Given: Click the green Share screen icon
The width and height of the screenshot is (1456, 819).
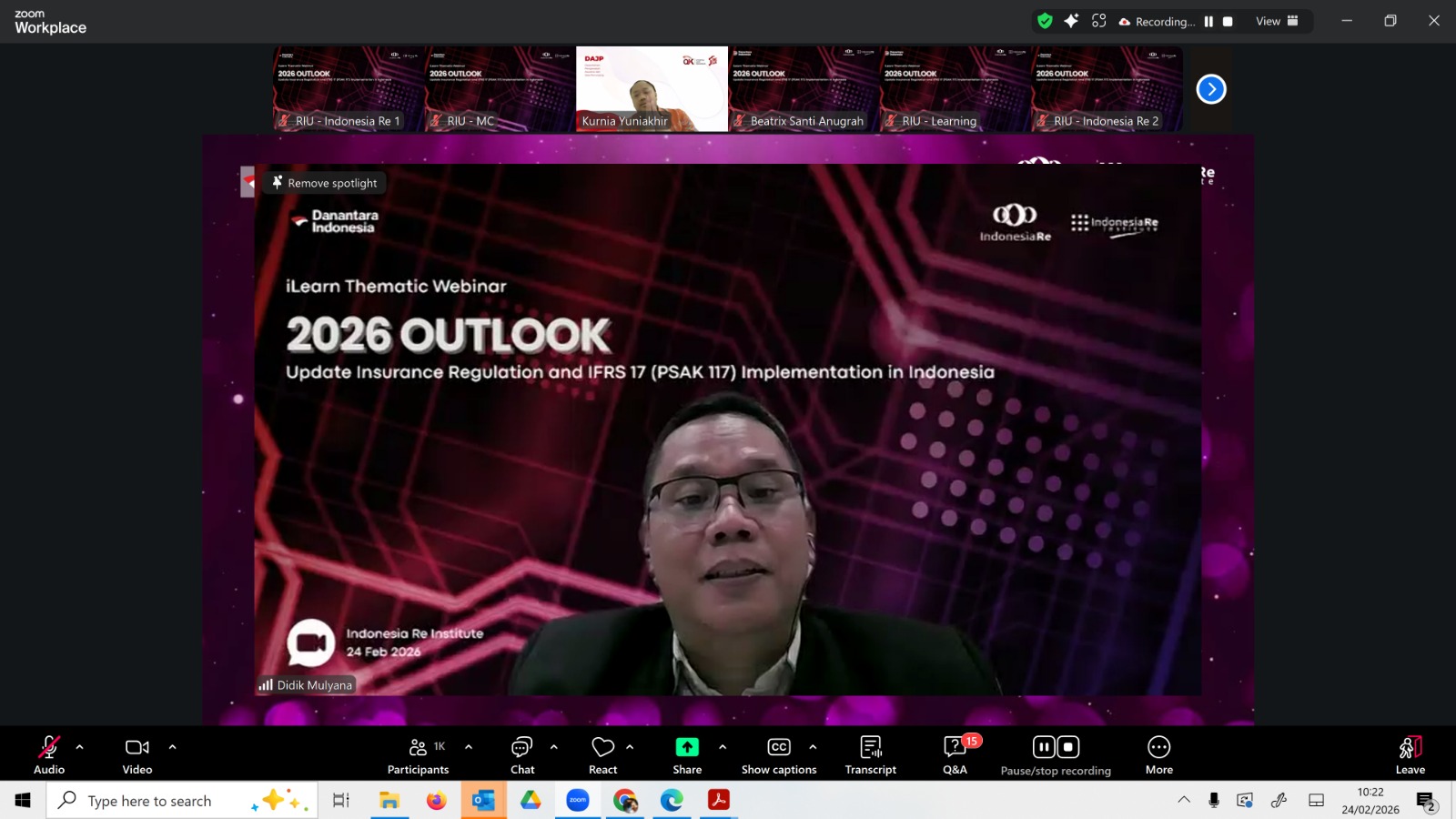Looking at the screenshot, I should click(x=687, y=747).
